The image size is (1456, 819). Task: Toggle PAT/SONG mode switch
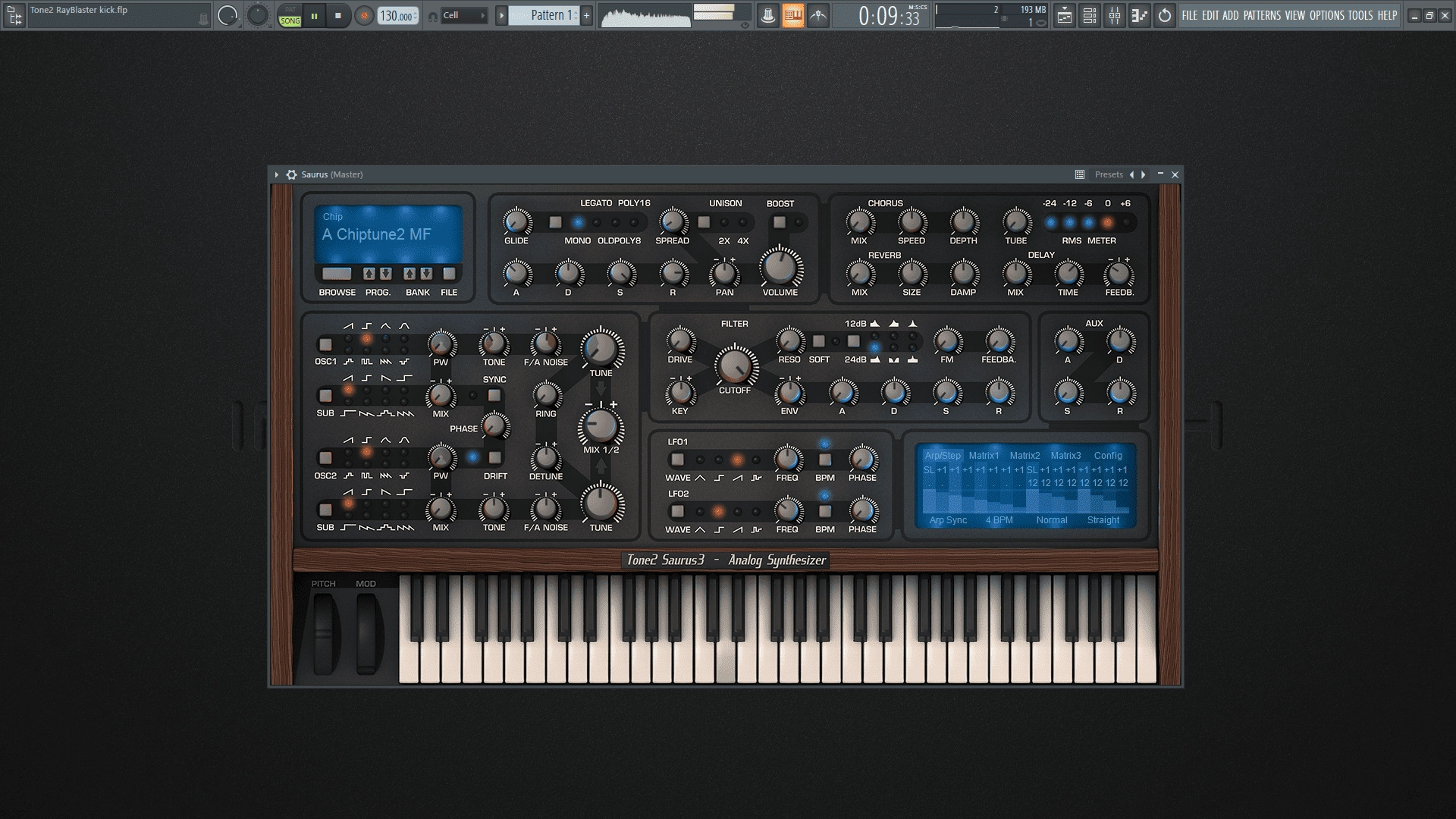(290, 15)
